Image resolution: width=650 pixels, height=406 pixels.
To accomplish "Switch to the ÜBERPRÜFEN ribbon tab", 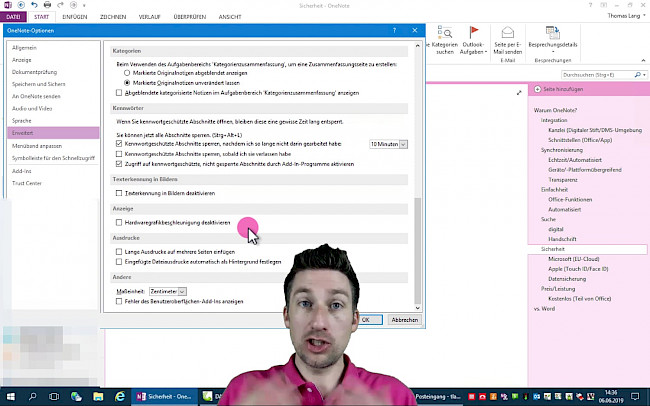I will (x=190, y=17).
